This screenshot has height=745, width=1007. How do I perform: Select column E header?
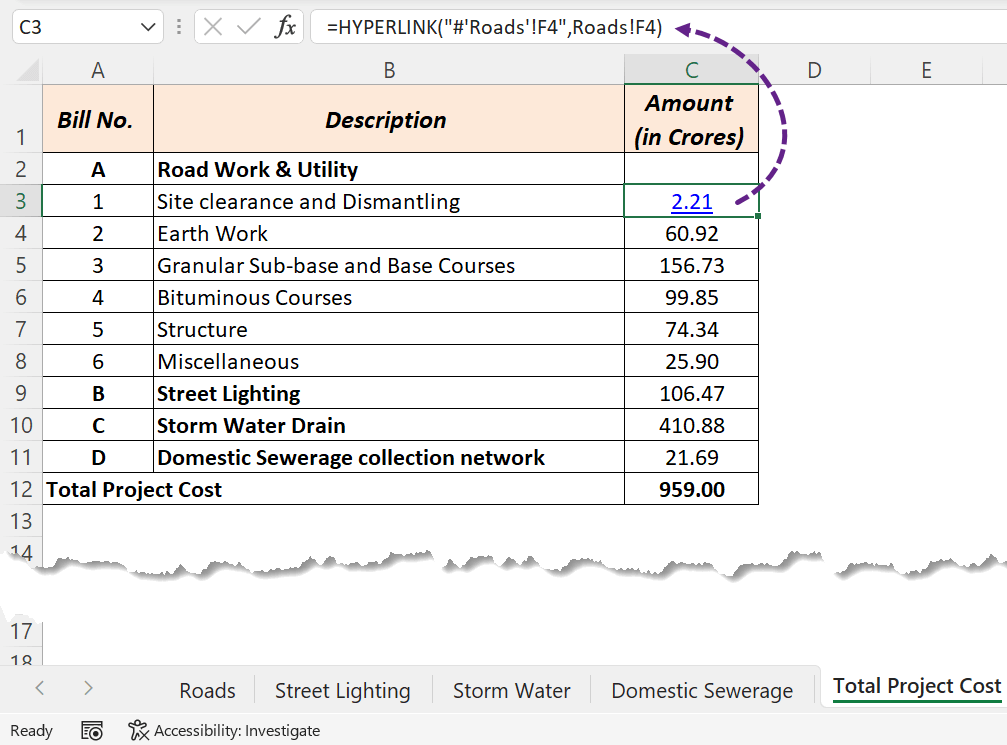point(926,69)
